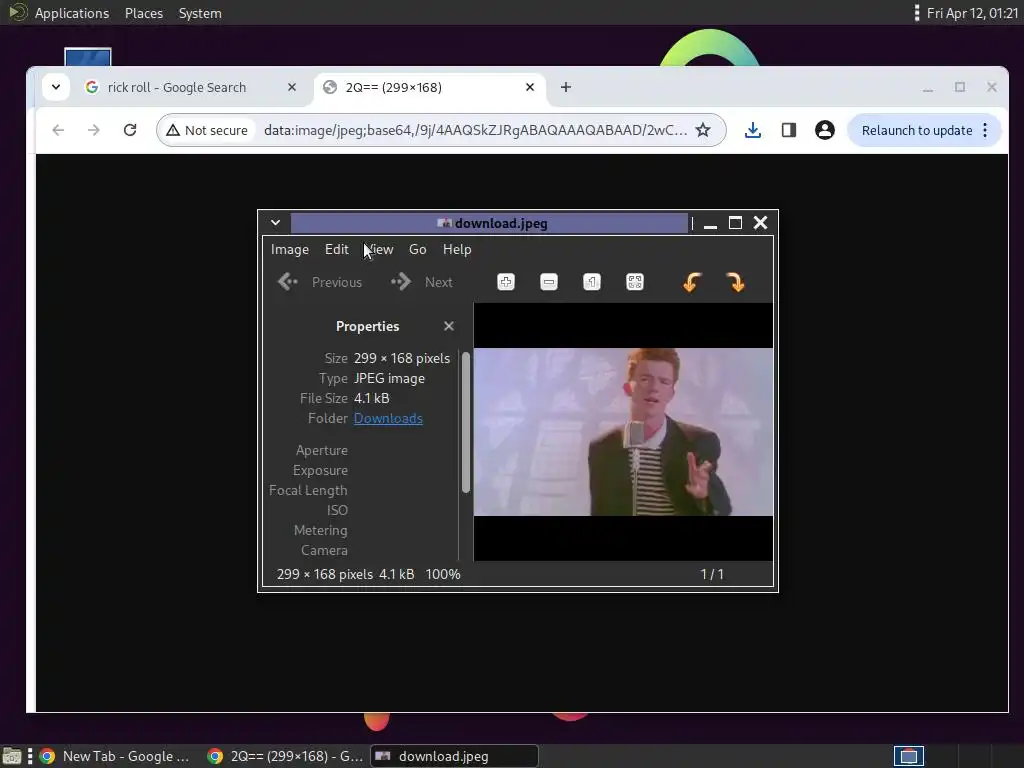Open a new Chrome tab
Viewport: 1024px width, 768px height.
566,87
